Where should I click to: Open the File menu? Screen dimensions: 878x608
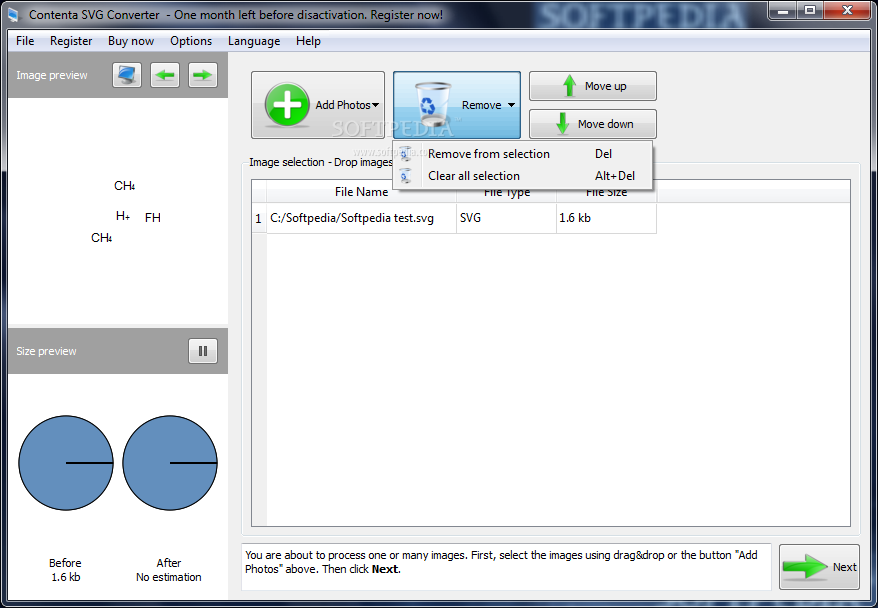25,41
